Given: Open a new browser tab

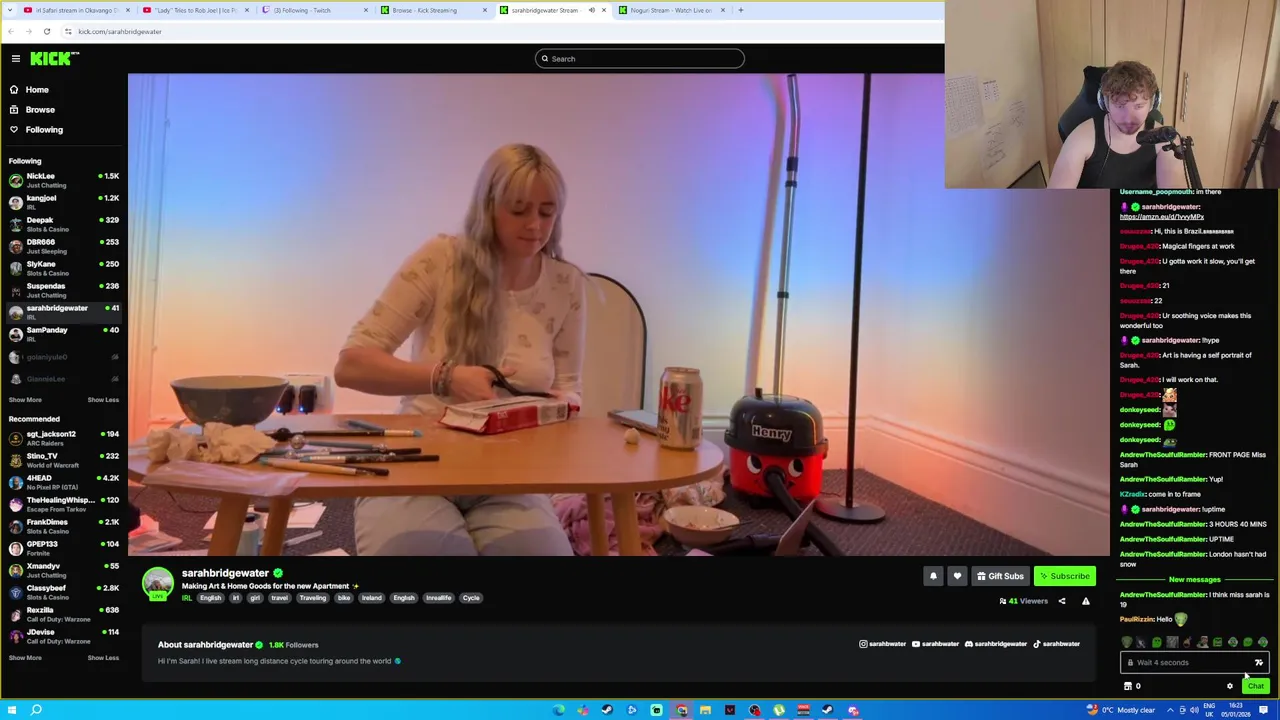Looking at the screenshot, I should point(740,10).
